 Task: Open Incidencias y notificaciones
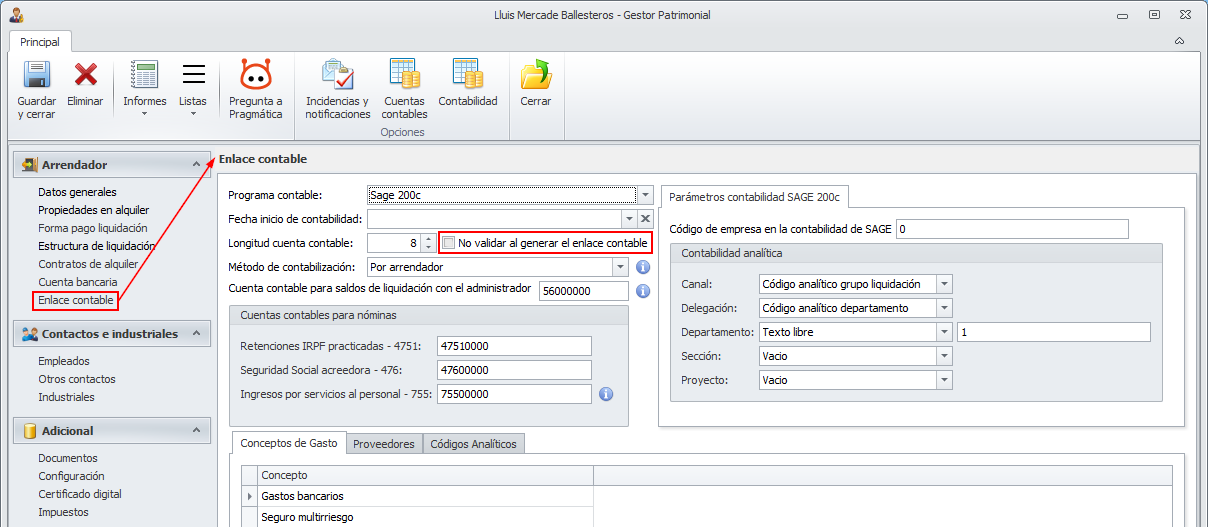click(338, 76)
